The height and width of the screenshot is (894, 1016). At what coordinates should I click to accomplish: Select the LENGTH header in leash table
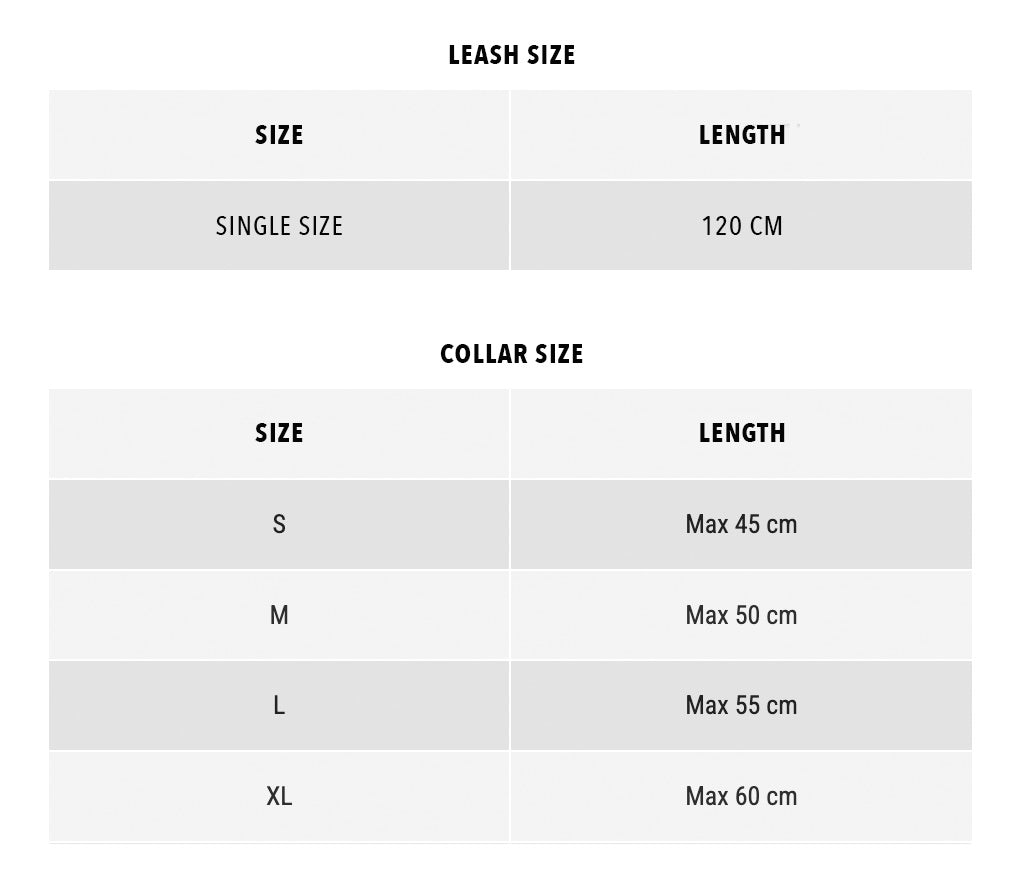(x=742, y=135)
